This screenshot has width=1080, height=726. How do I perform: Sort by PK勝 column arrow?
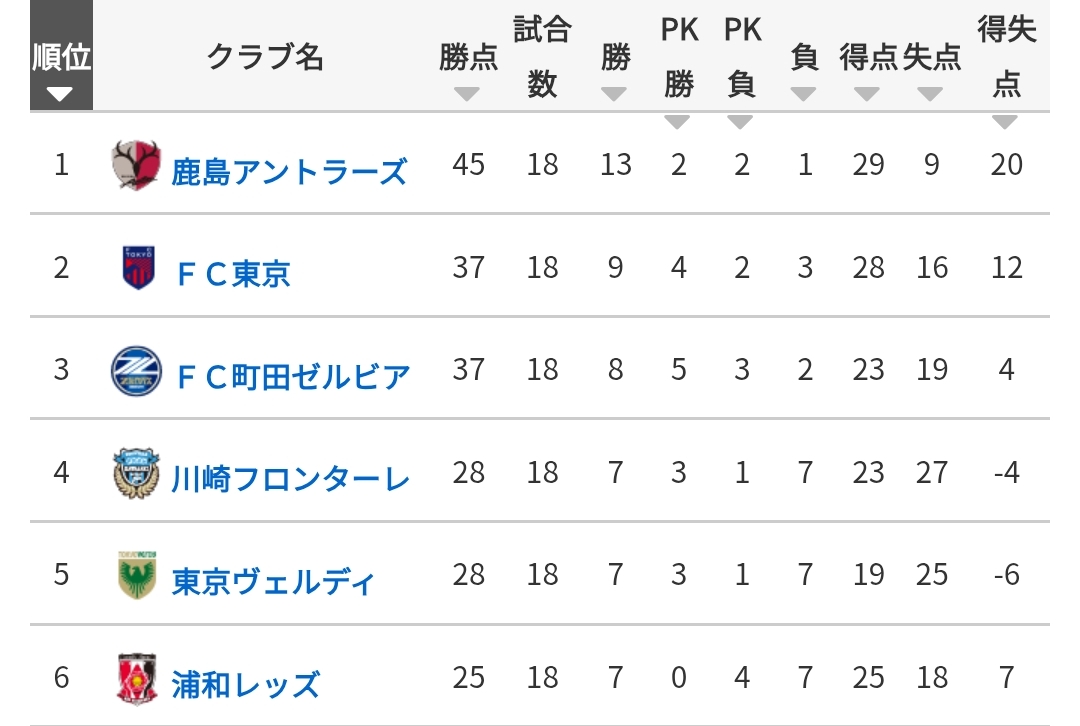pyautogui.click(x=677, y=122)
